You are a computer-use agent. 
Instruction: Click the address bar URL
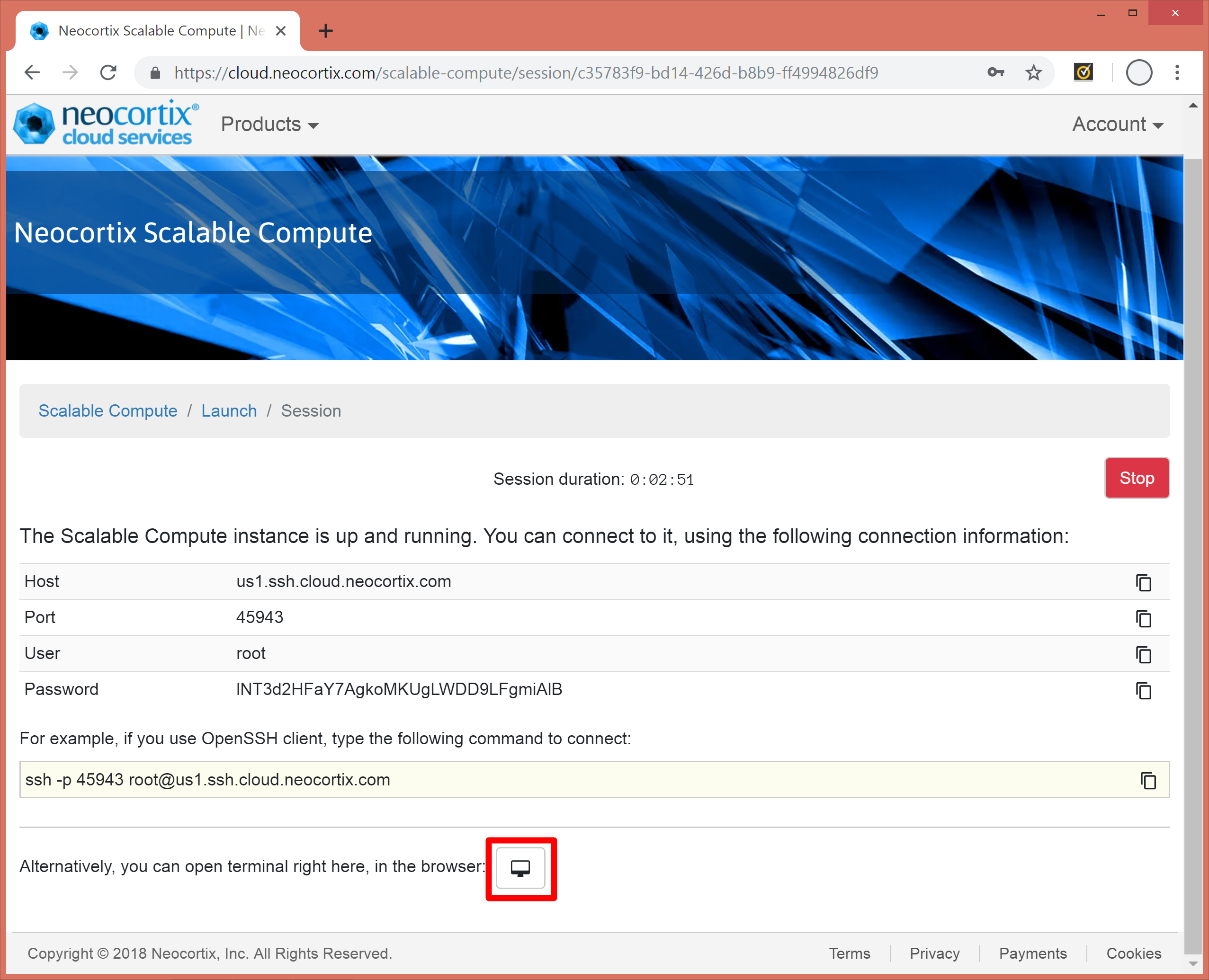pos(525,73)
